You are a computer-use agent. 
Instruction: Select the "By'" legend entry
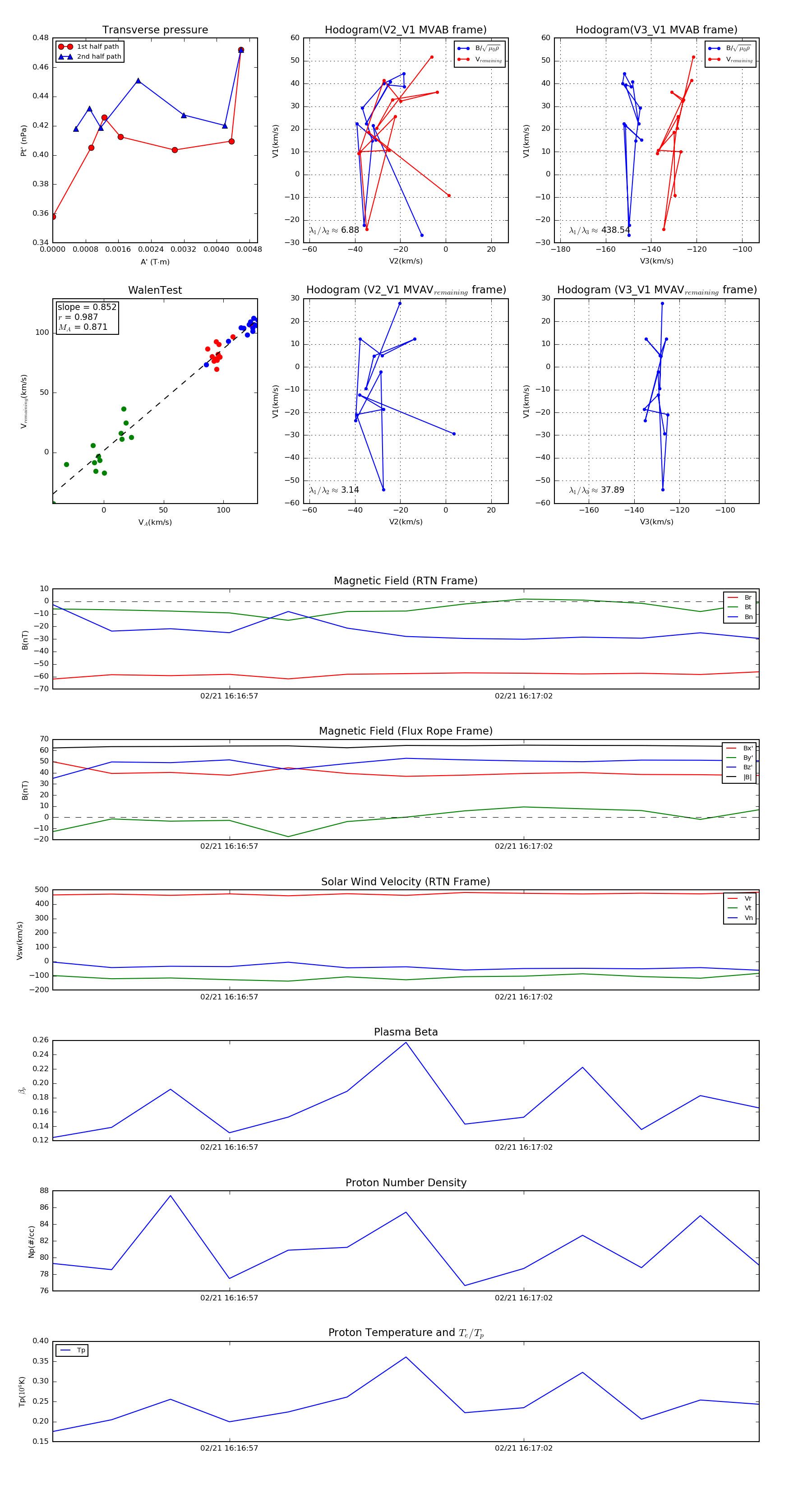(x=739, y=758)
